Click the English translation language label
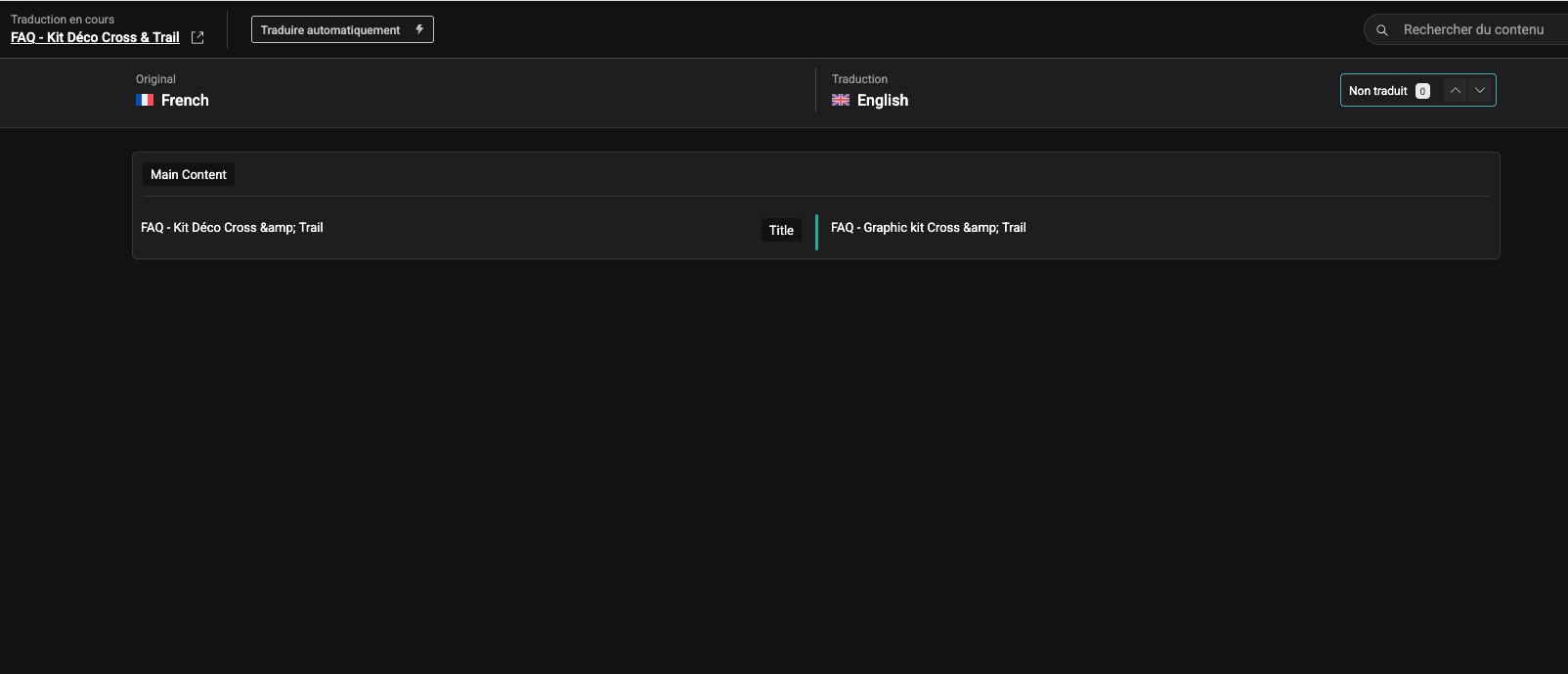 pyautogui.click(x=883, y=100)
